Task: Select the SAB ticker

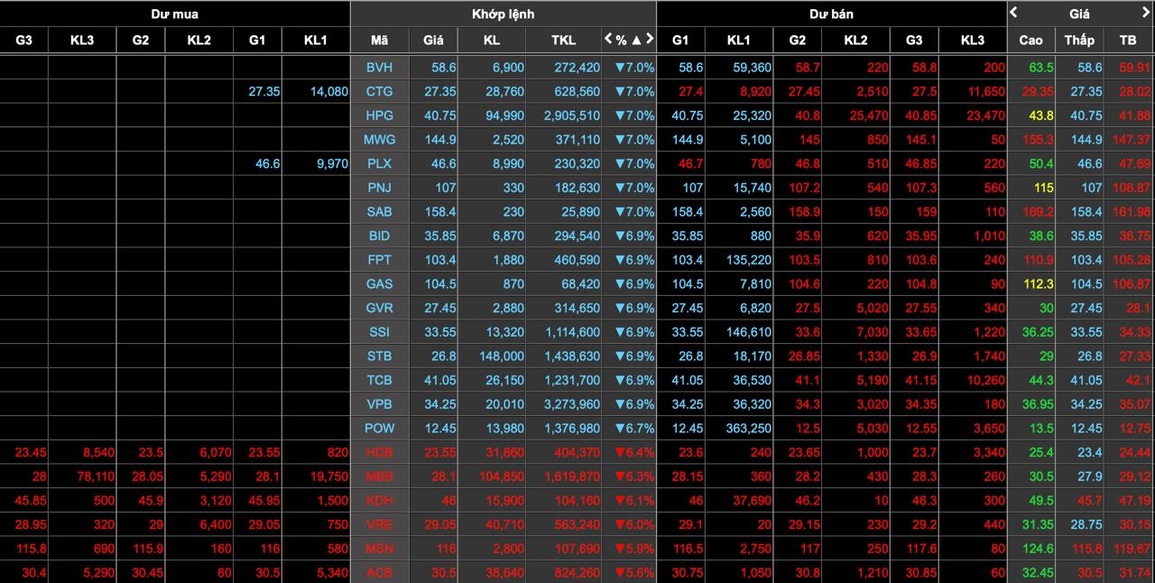Action: 379,212
